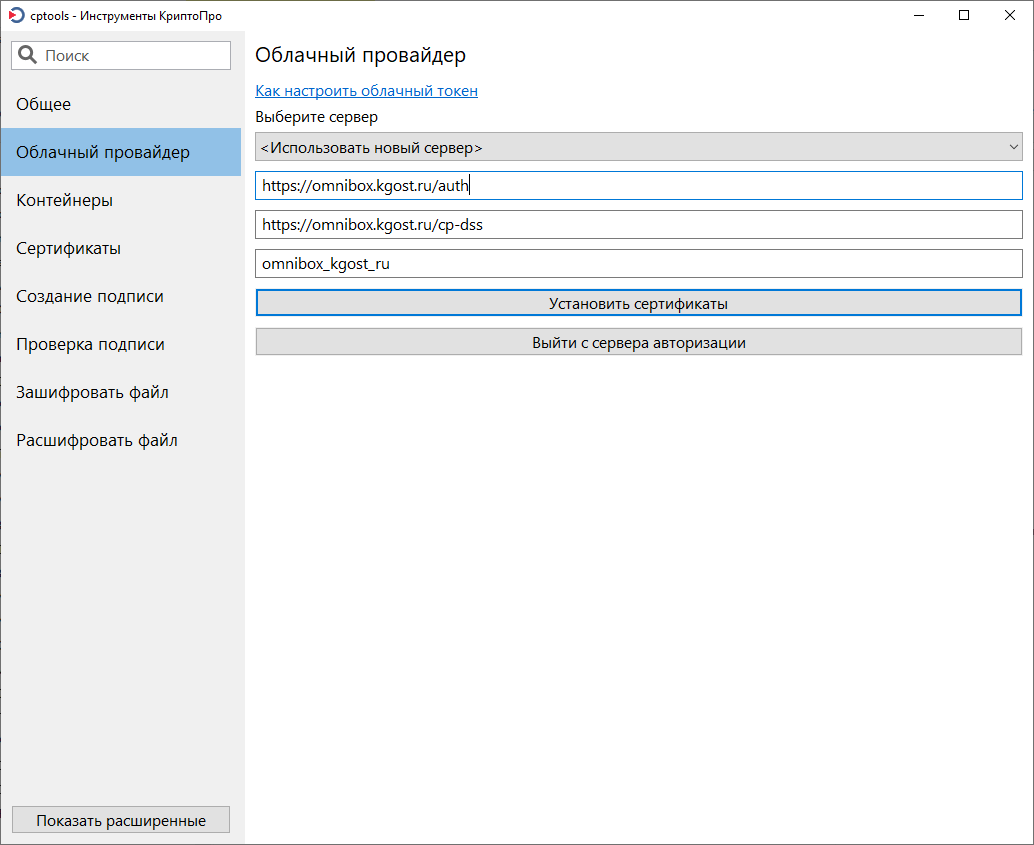Select Зашифровать файл in sidebar
This screenshot has height=845, width=1034.
pyautogui.click(x=93, y=392)
